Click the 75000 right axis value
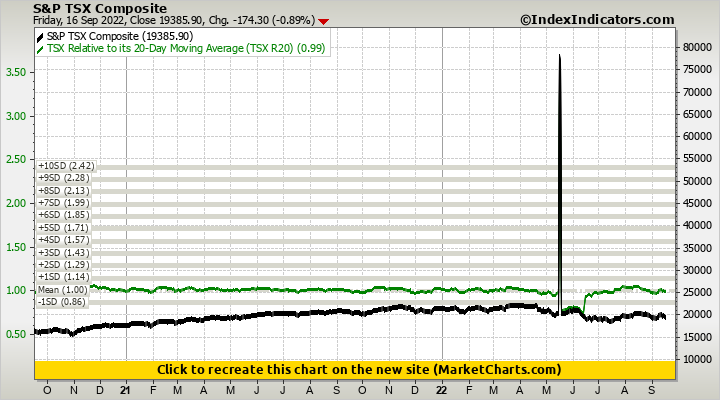 pyautogui.click(x=697, y=69)
